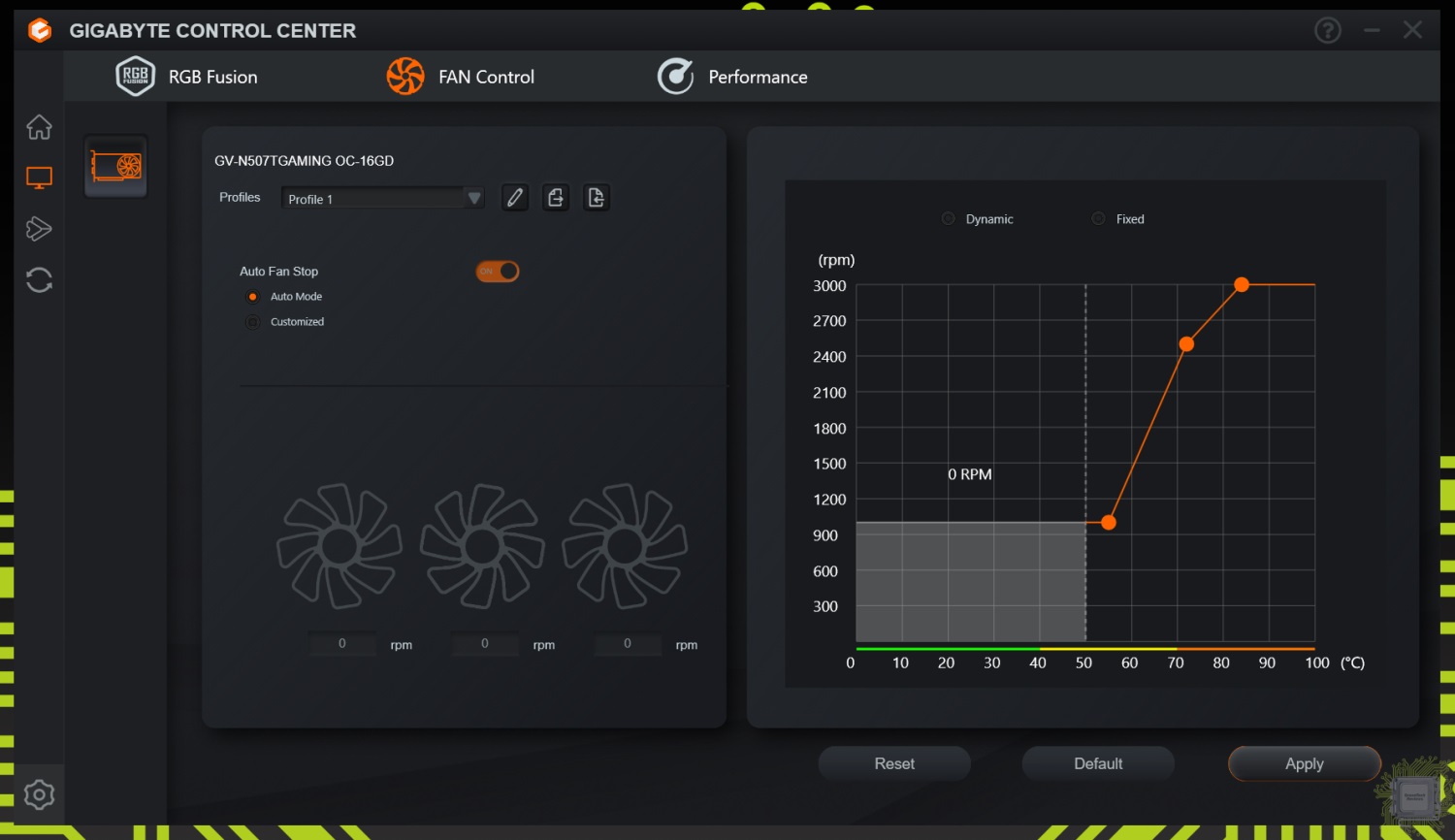Click the fan curve point at 3000 rpm
This screenshot has width=1455, height=840.
tap(1242, 284)
